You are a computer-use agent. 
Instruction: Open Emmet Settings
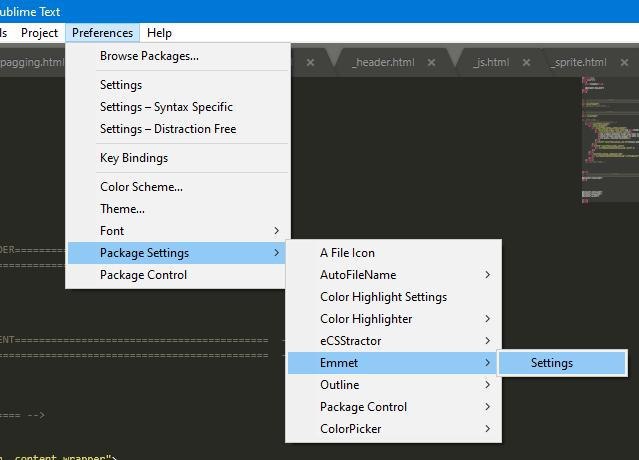tap(562, 363)
